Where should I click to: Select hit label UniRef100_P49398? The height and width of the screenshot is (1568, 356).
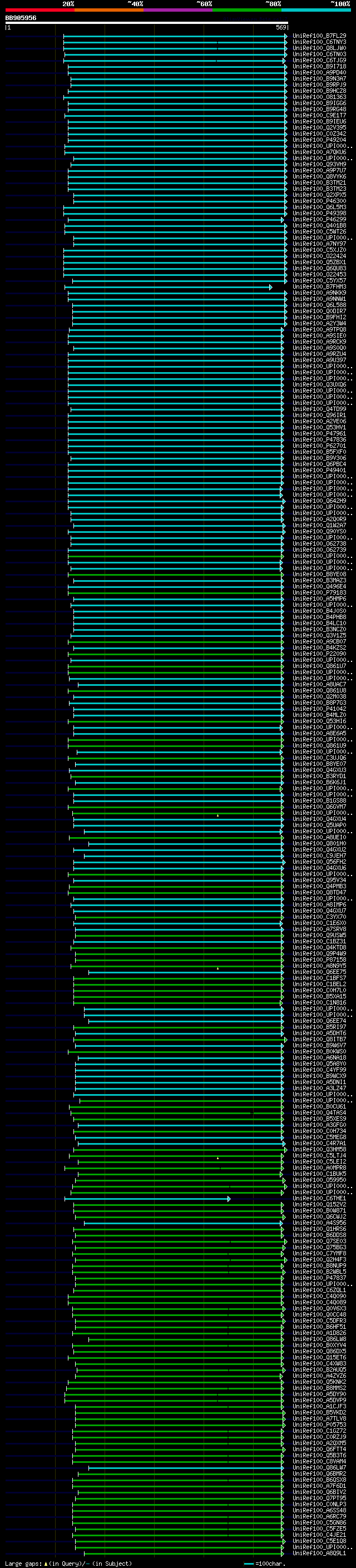click(x=319, y=213)
